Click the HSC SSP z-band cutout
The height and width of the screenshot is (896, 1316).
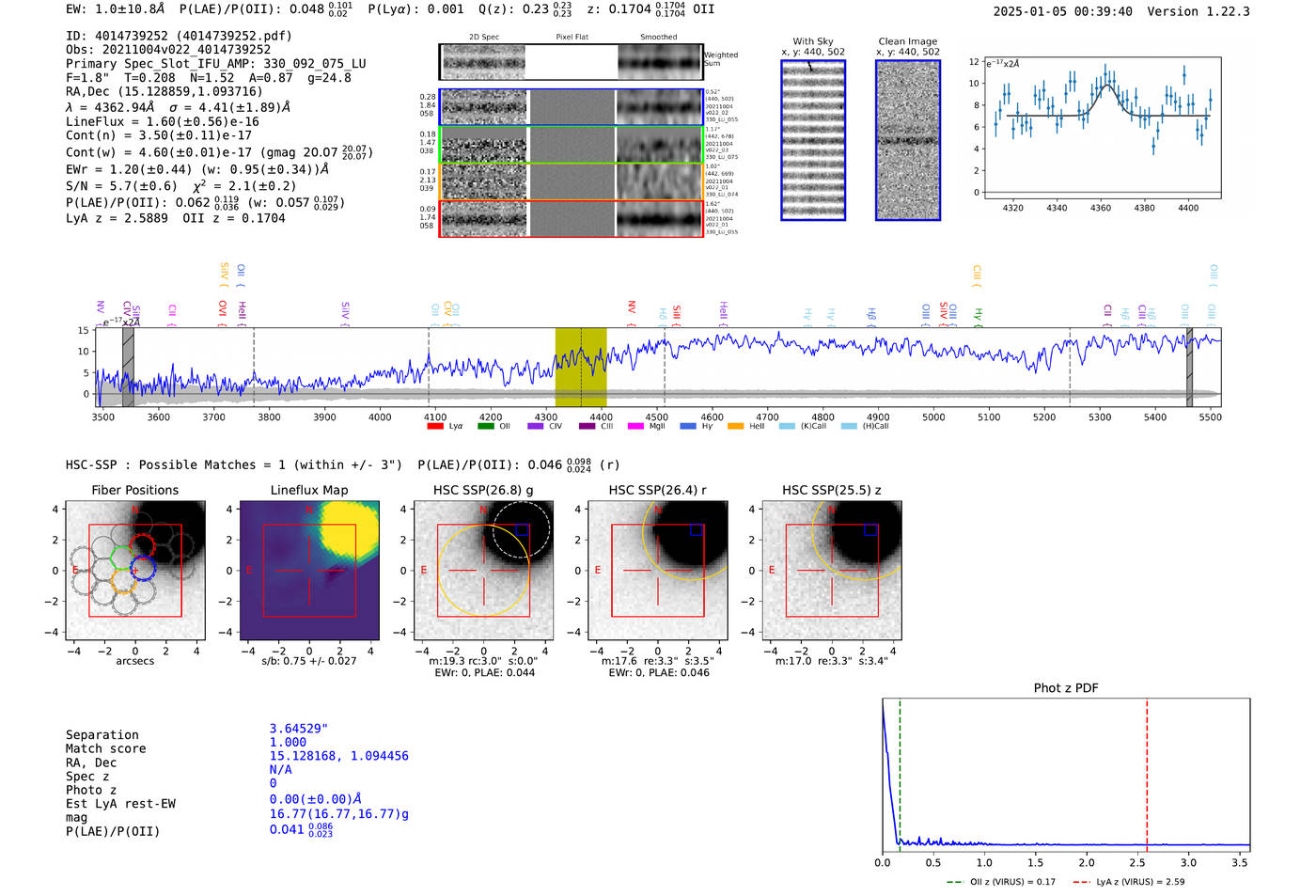pos(831,570)
